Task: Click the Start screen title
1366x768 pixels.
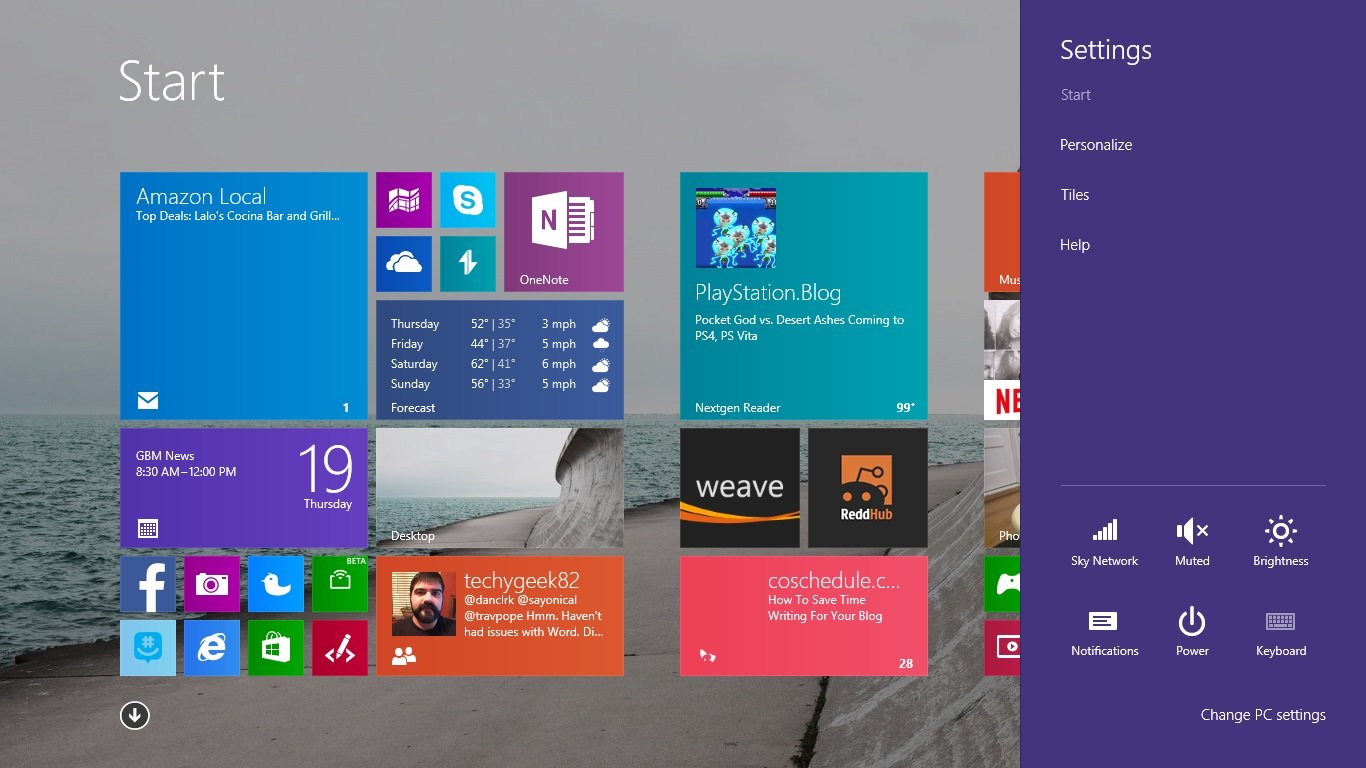Action: [171, 81]
